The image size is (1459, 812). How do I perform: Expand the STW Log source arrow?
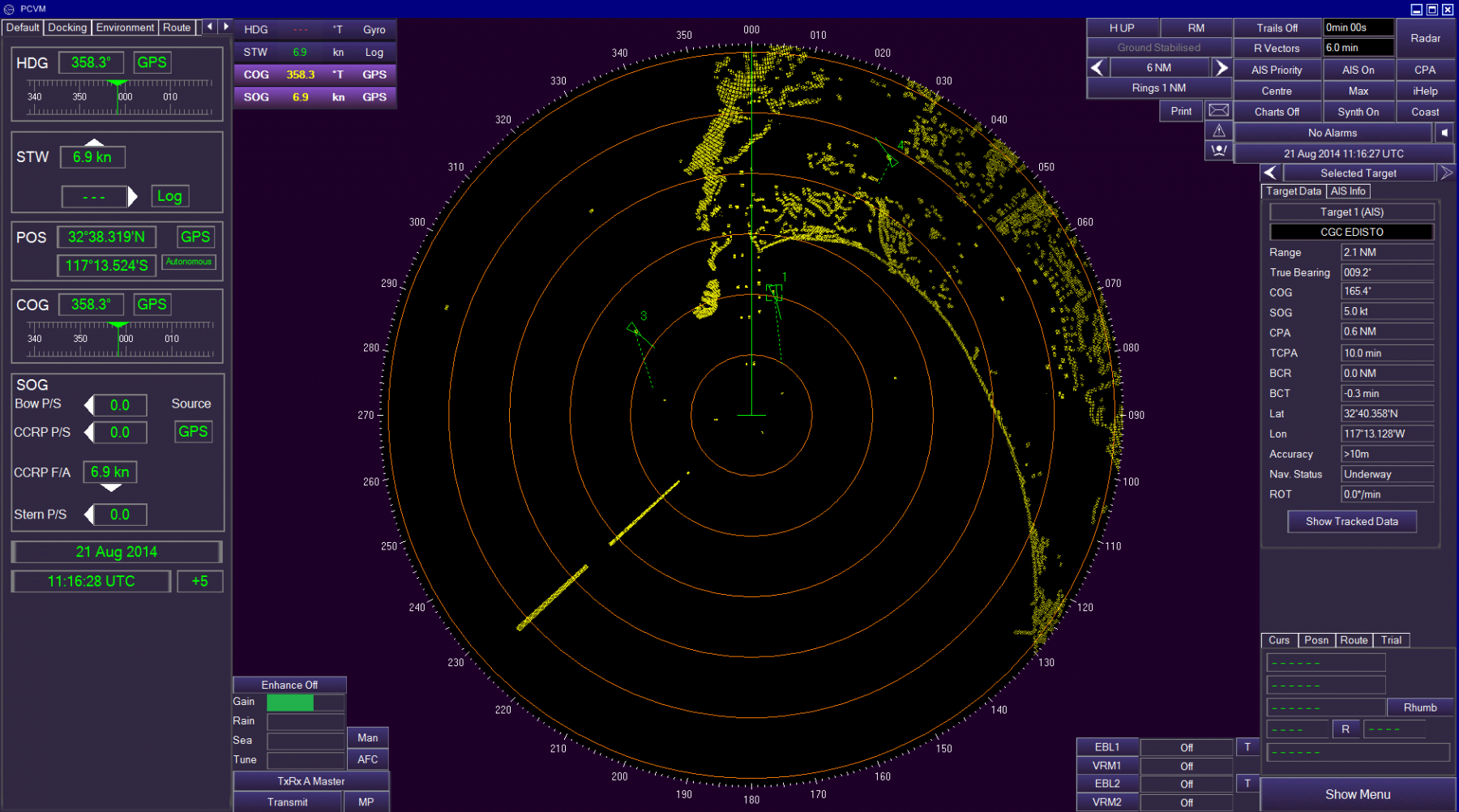(133, 196)
